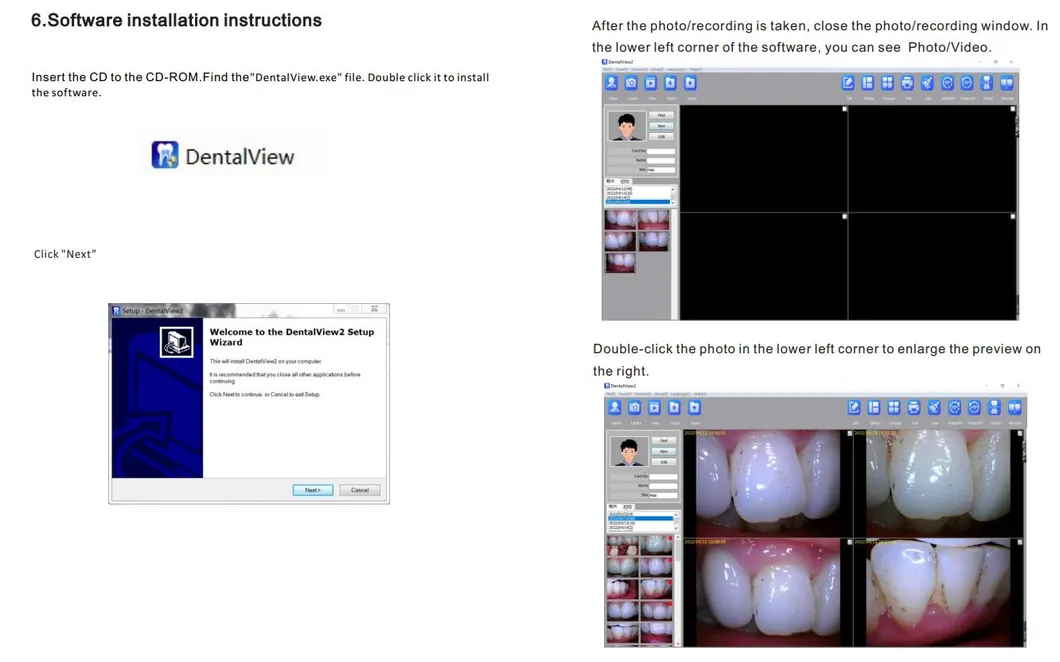Viewport: 1060px width, 662px height.
Task: Click the Clear broom icon in lower toolbar
Action: (x=933, y=407)
